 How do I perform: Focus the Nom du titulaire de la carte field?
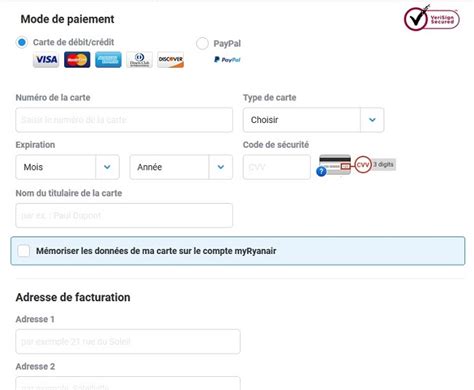pyautogui.click(x=124, y=215)
